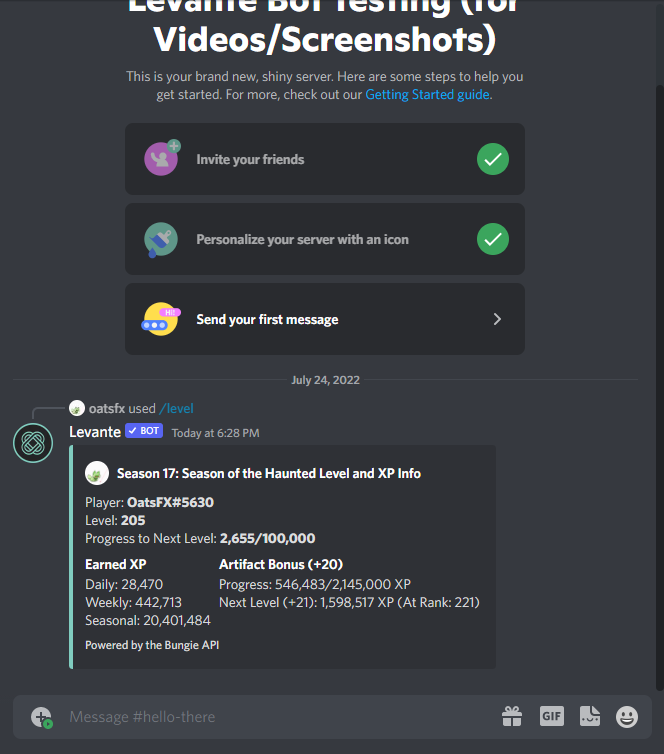The height and width of the screenshot is (754, 664).
Task: Open the GIF picker
Action: [x=551, y=716]
